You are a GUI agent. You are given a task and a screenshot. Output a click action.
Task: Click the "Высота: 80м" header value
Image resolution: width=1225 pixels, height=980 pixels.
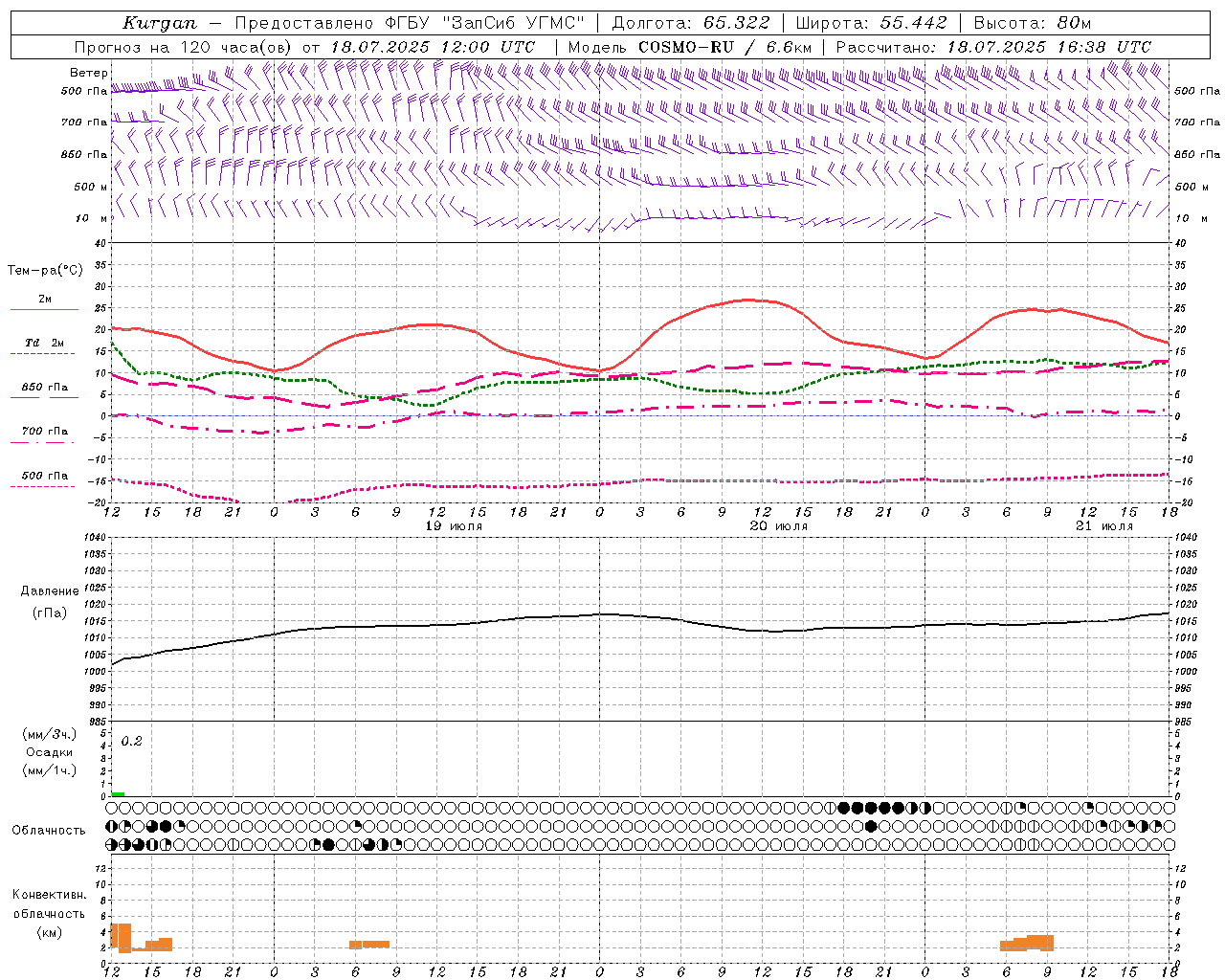pos(1033,23)
